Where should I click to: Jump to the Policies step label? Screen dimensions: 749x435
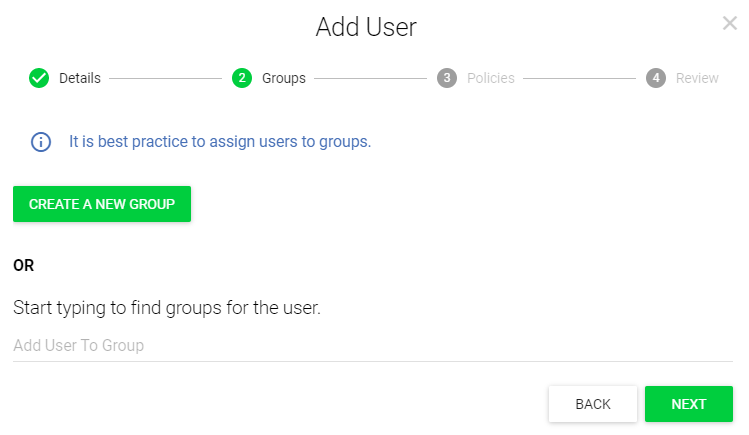[491, 78]
